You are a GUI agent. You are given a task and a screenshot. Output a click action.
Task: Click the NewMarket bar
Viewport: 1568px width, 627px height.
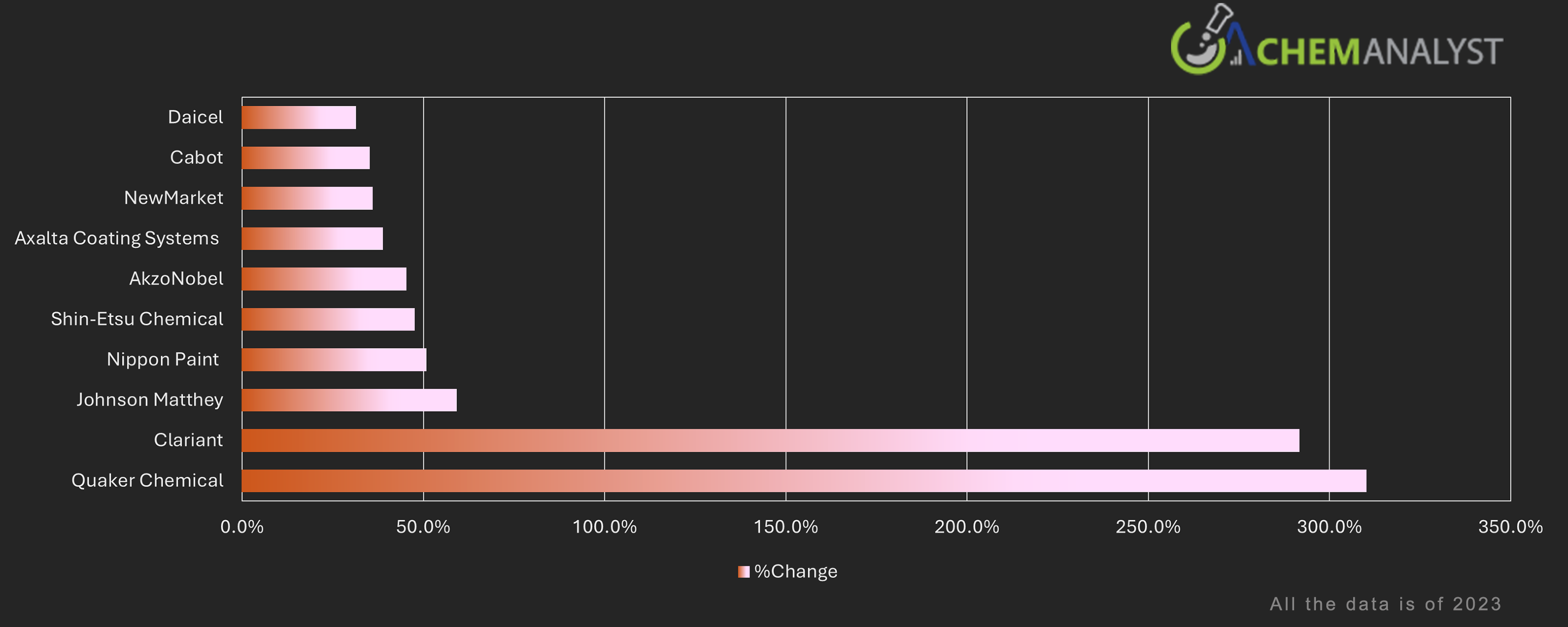307,199
